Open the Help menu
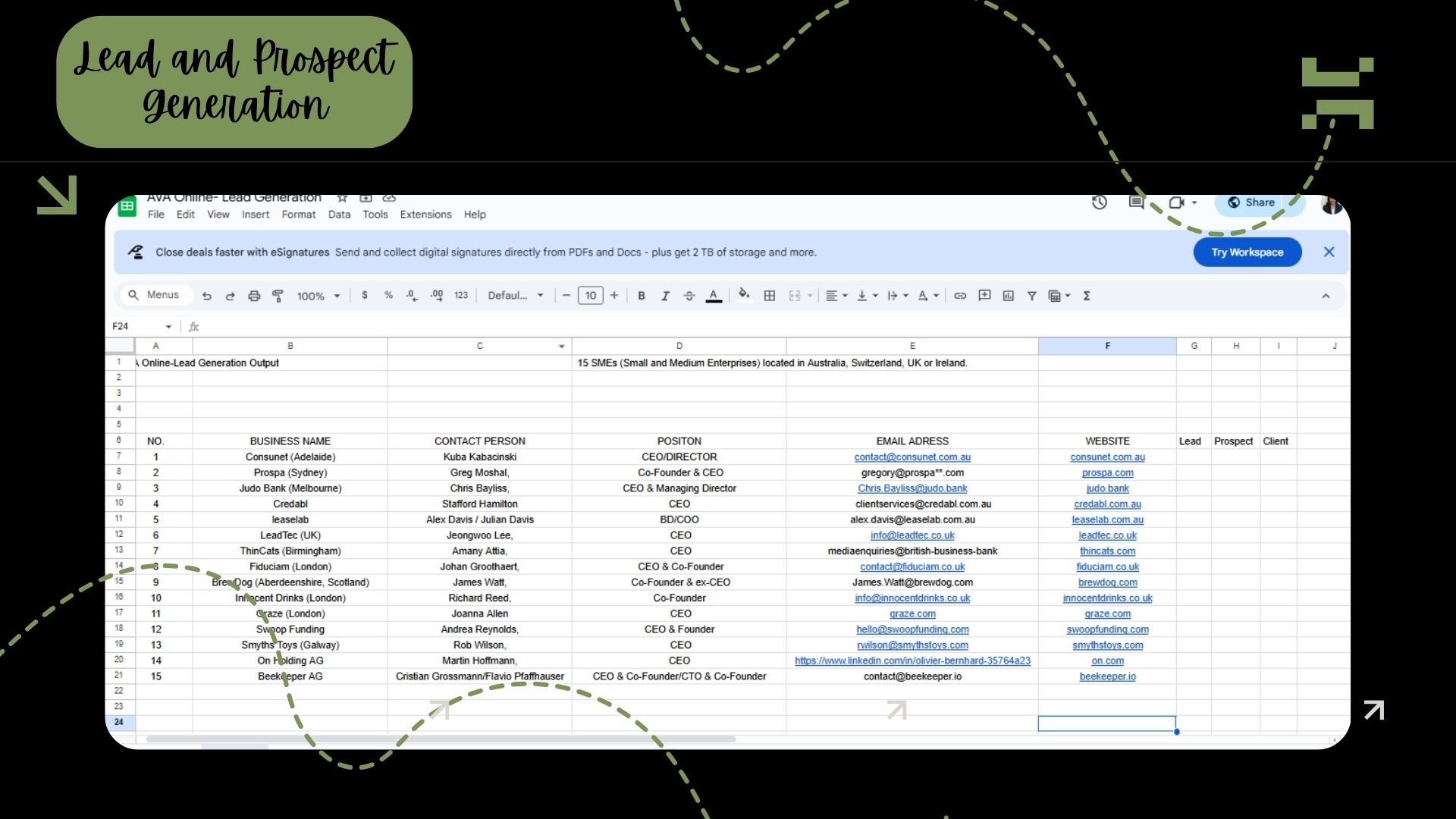This screenshot has width=1456, height=819. pos(475,215)
